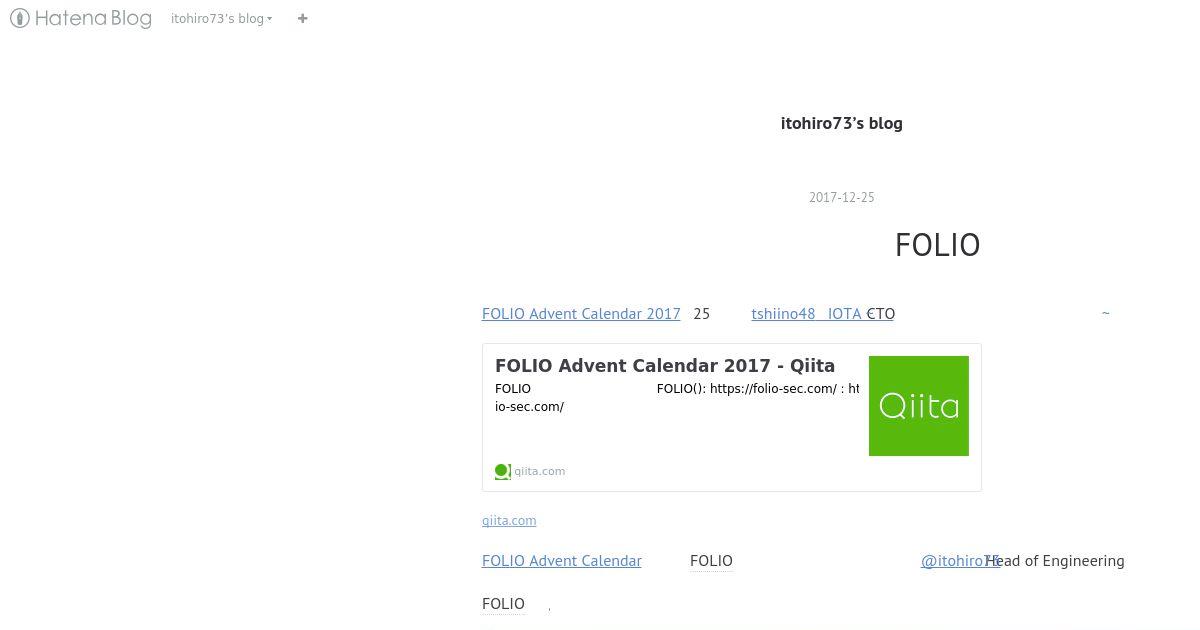Visit the @itohiro73 profile link
The width and height of the screenshot is (1200, 630).
[960, 560]
